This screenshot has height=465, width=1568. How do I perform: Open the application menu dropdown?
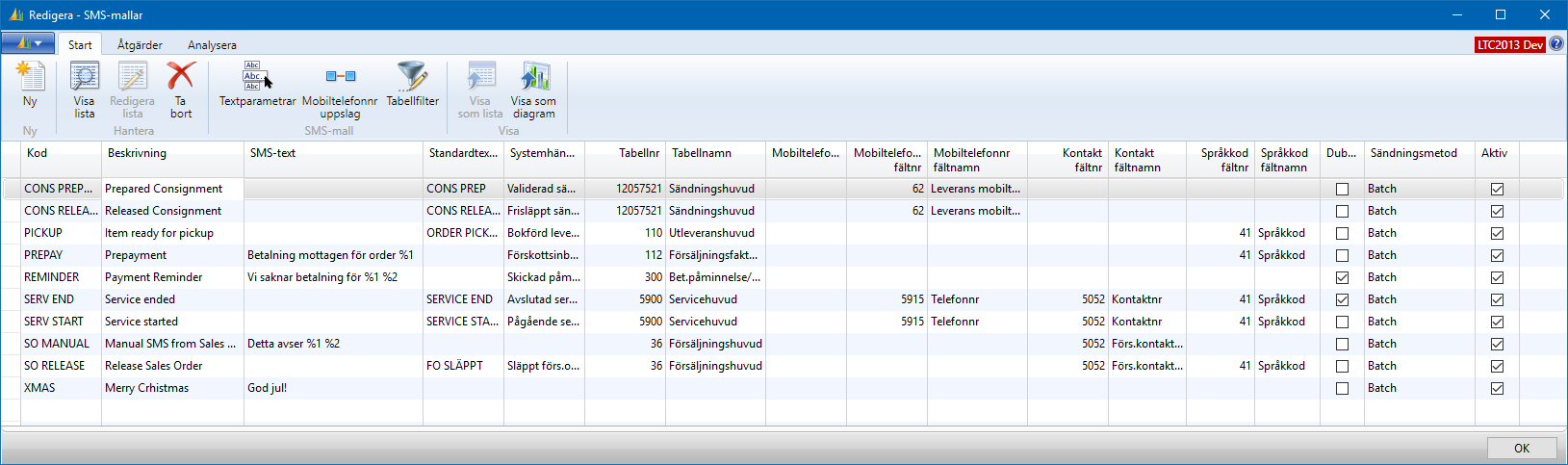click(x=28, y=43)
